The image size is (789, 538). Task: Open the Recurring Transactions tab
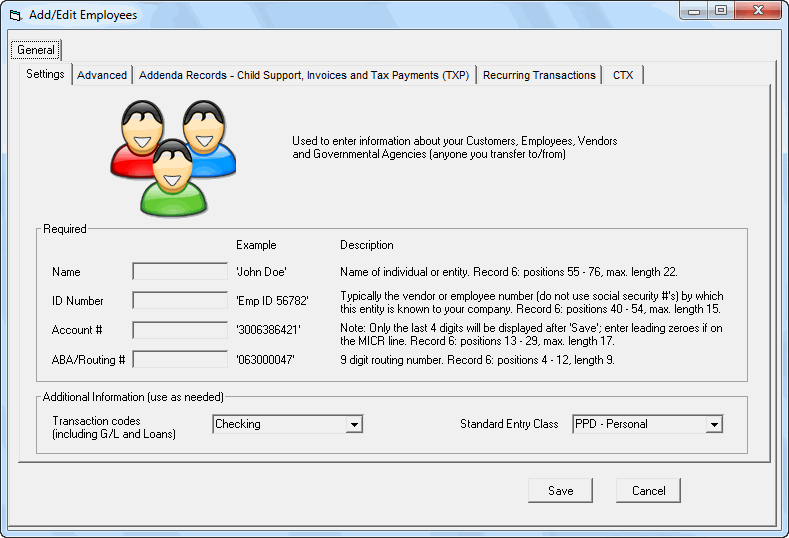pos(539,75)
